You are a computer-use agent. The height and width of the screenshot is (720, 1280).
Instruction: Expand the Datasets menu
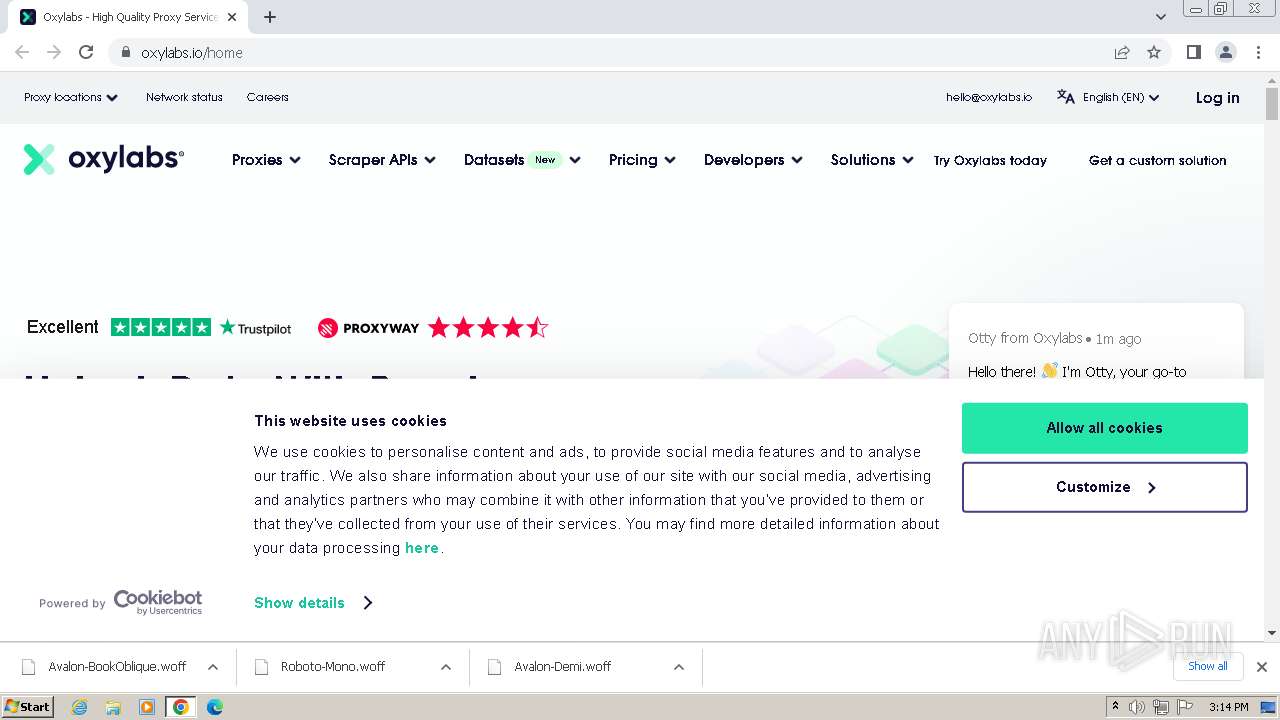pyautogui.click(x=522, y=160)
